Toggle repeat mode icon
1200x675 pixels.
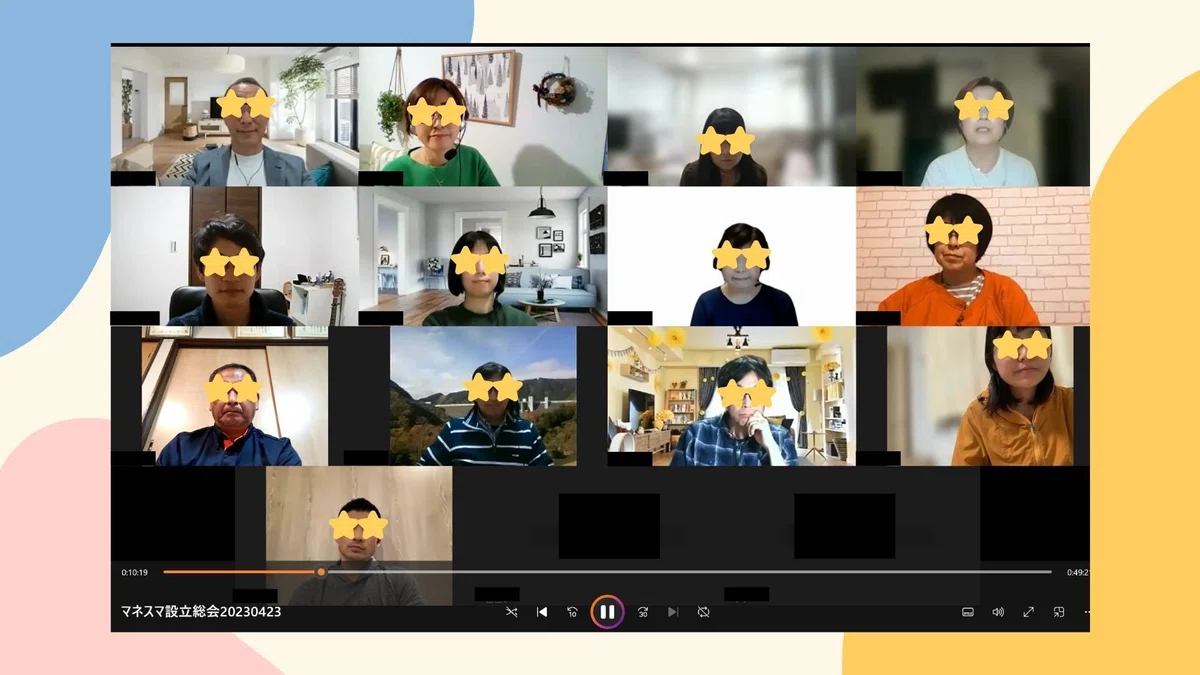click(x=704, y=612)
